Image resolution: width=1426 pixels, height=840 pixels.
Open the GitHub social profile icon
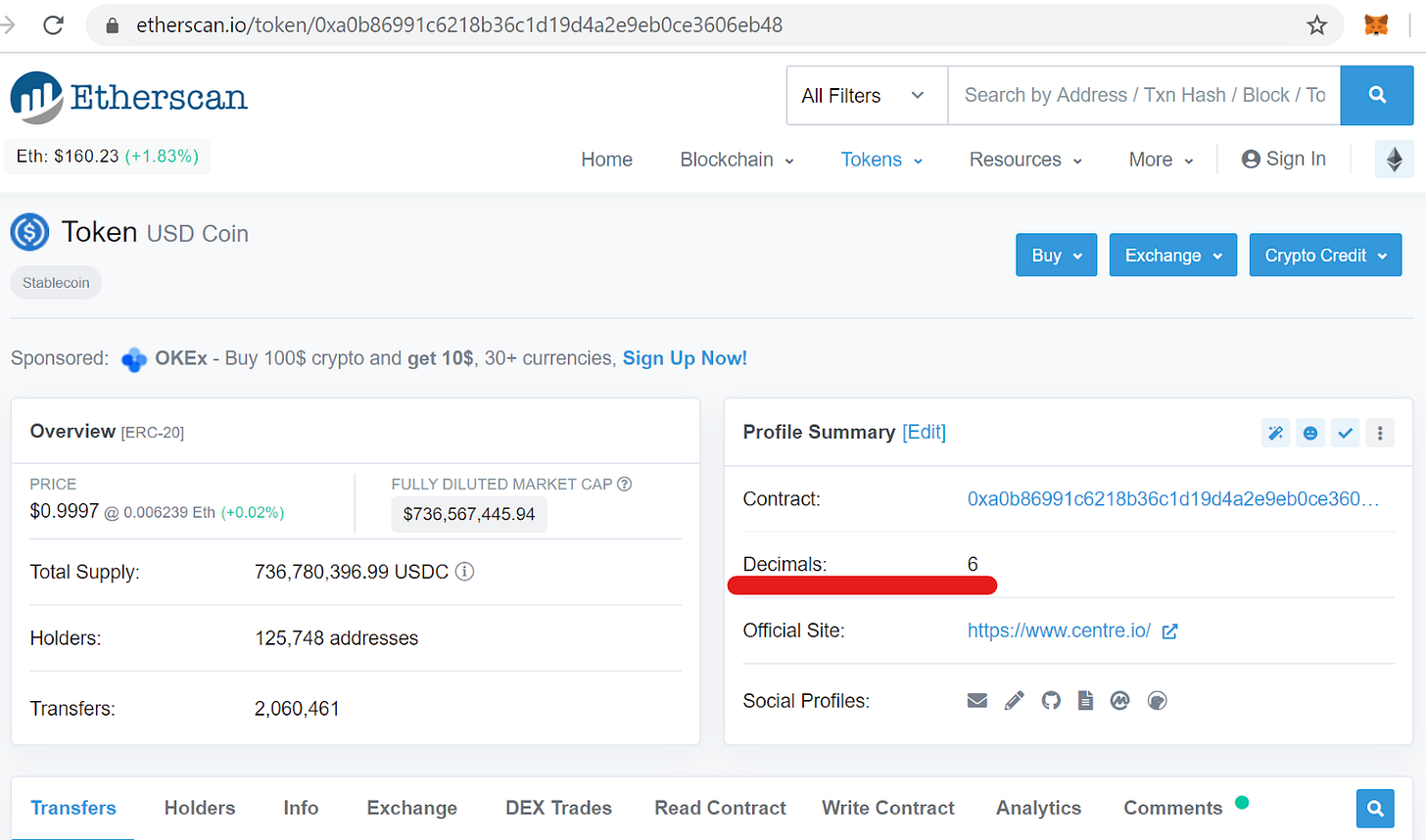[x=1051, y=700]
